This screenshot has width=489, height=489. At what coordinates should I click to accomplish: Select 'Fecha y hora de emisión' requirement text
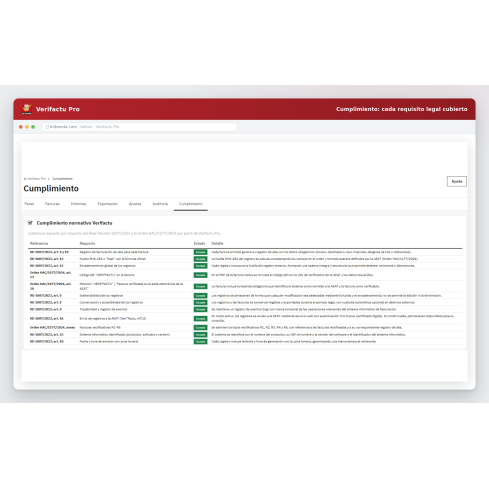(x=109, y=341)
